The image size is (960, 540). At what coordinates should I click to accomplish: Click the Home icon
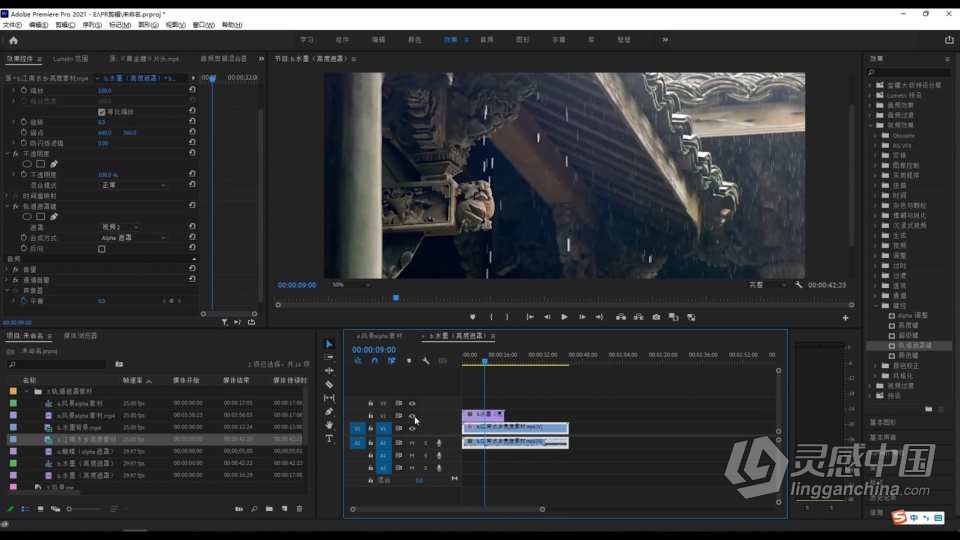13,40
